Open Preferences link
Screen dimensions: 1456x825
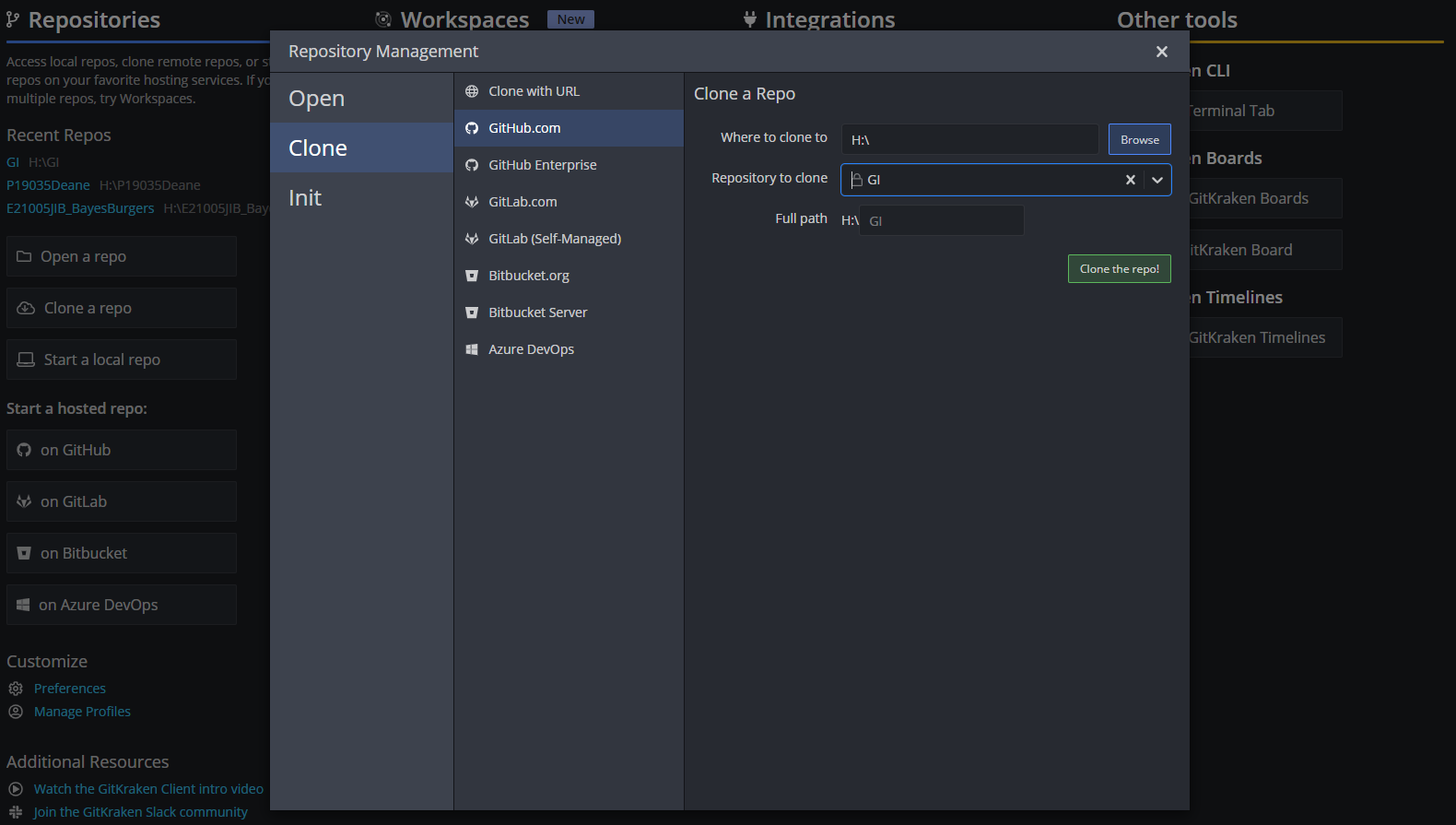click(x=70, y=689)
